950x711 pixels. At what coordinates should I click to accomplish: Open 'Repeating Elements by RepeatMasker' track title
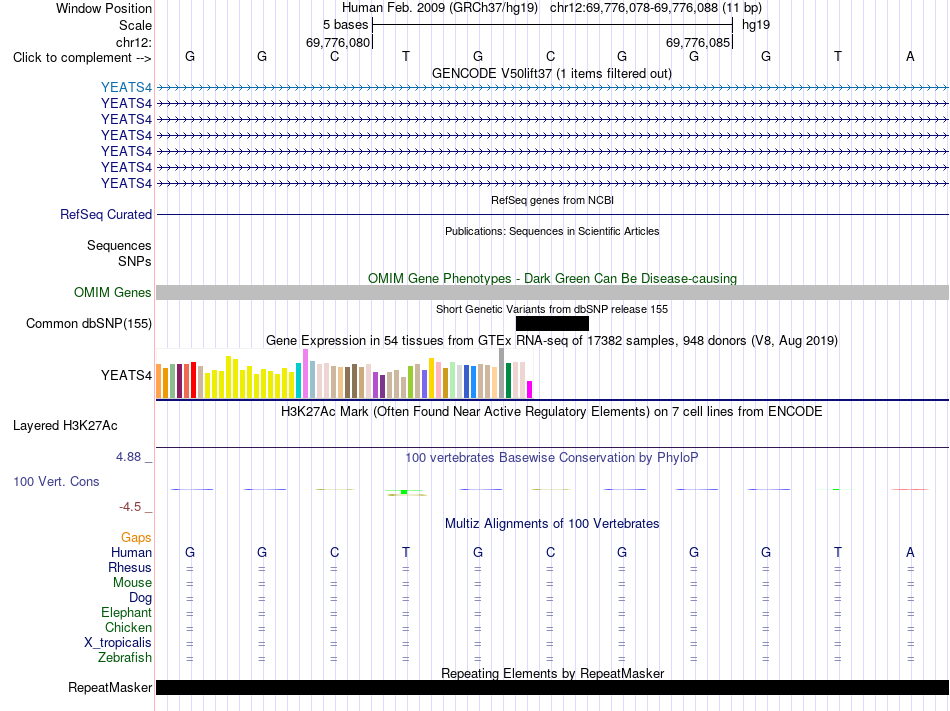pos(552,673)
